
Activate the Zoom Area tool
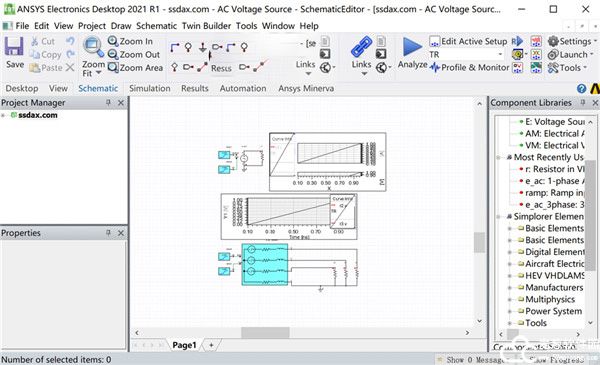click(x=113, y=68)
